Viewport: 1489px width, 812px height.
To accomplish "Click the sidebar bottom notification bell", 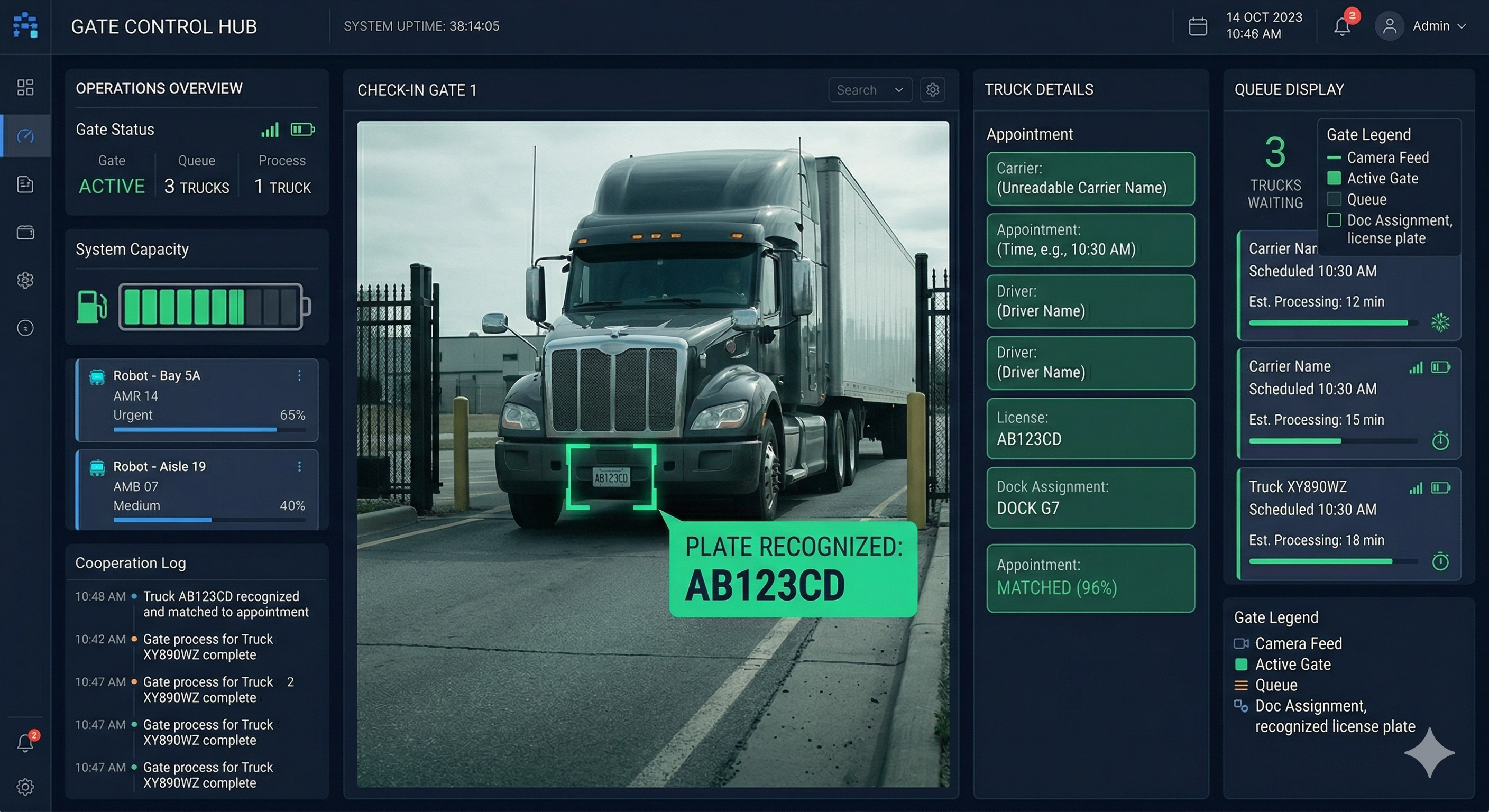I will [25, 743].
